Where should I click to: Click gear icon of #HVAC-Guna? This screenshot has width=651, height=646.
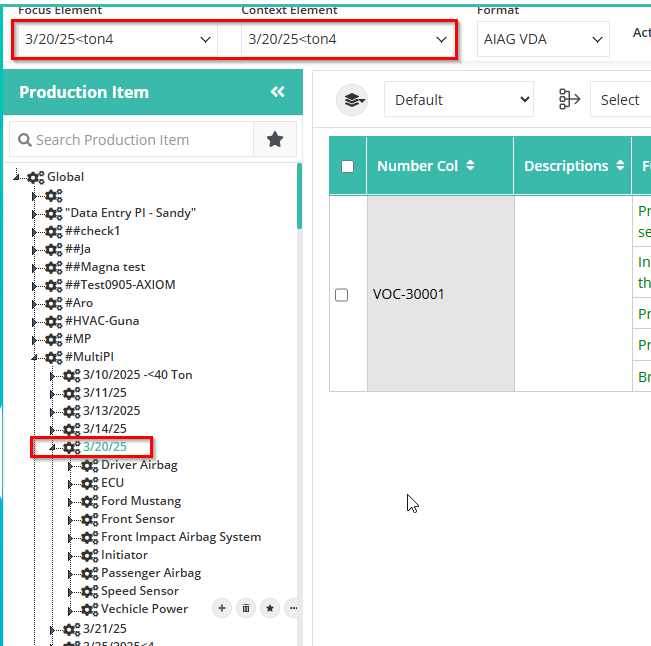54,321
